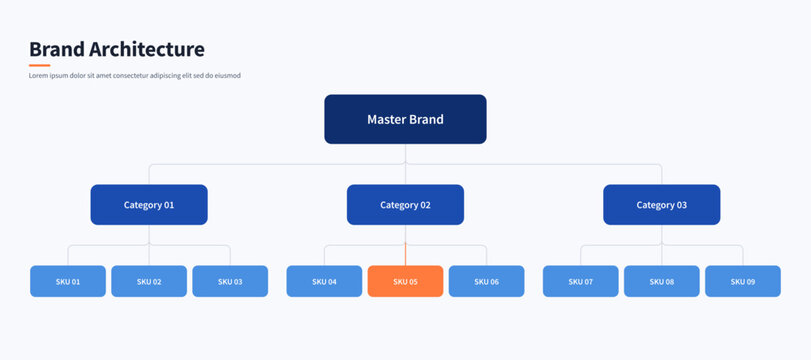Select the SKU 04 box
Viewport: 811px width, 360px height.
click(324, 281)
